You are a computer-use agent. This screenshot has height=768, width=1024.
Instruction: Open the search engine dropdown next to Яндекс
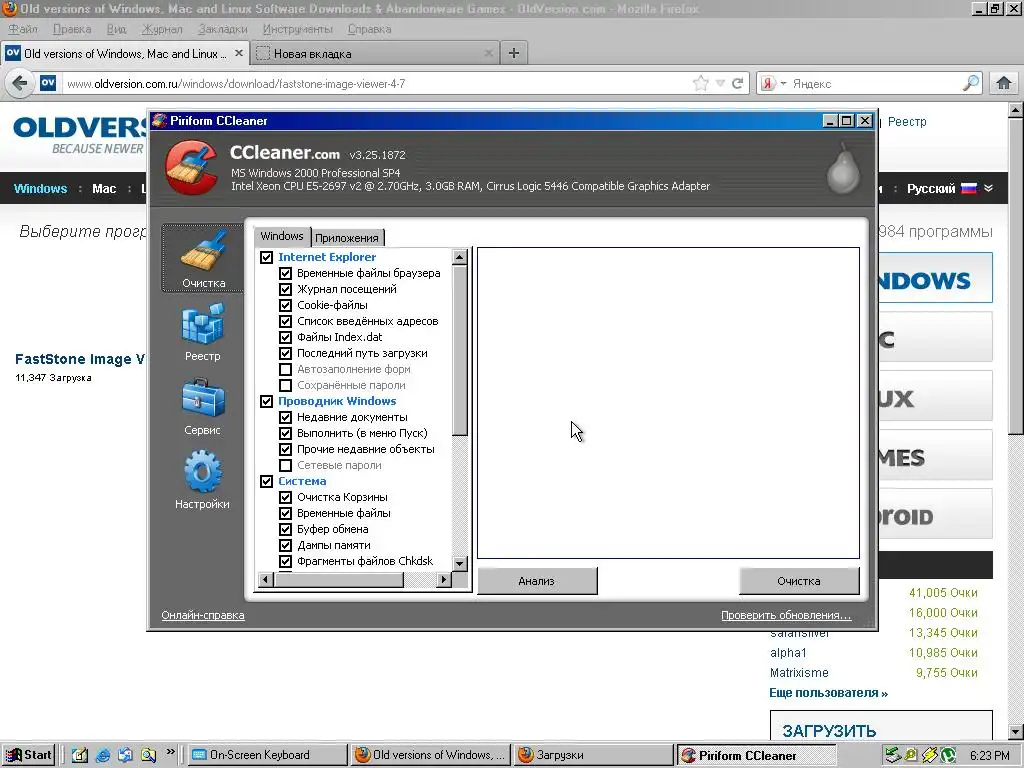tap(783, 84)
